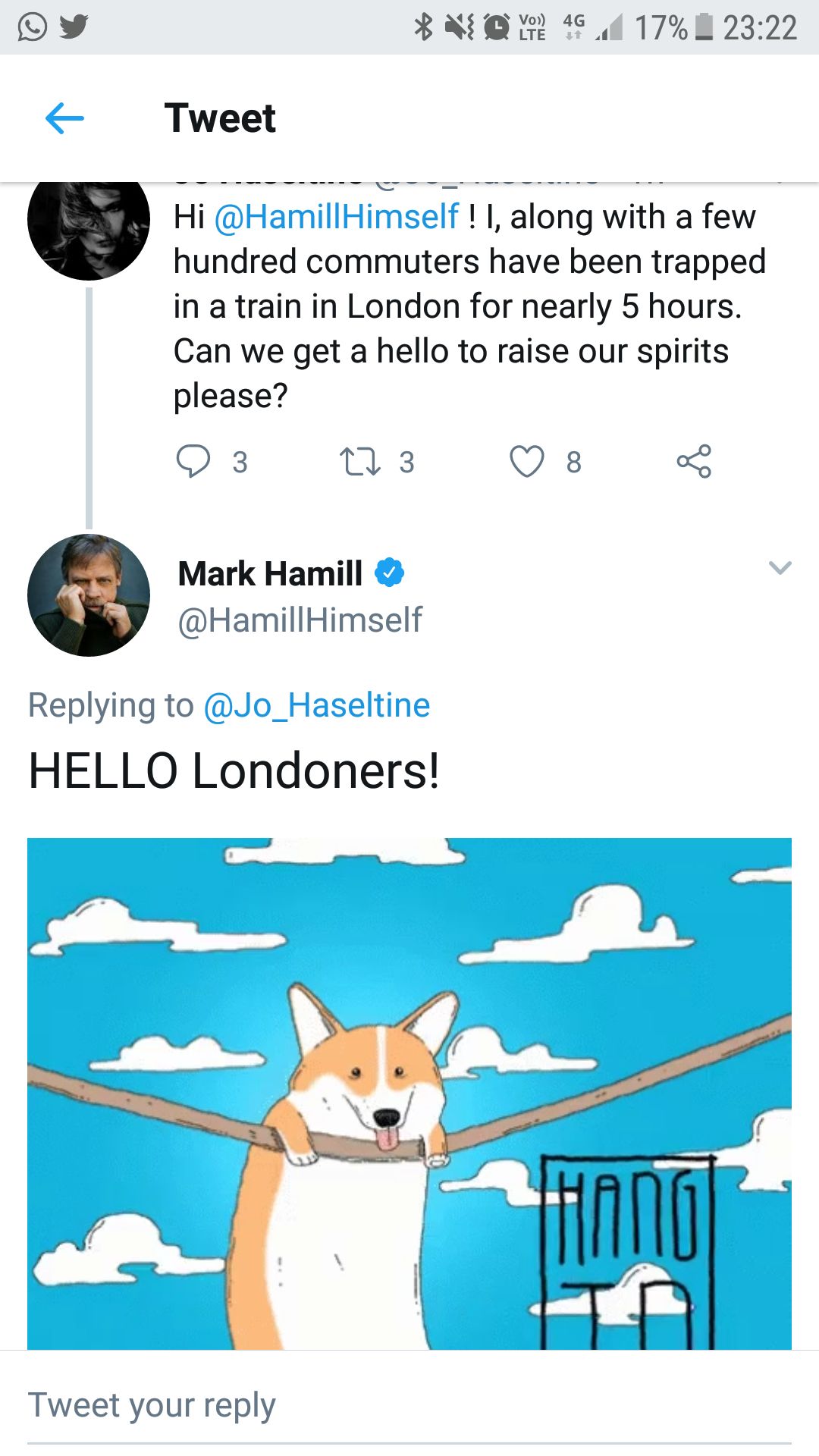Reply to Jo Haseltine's tweet
The width and height of the screenshot is (819, 1456).
pyautogui.click(x=193, y=461)
